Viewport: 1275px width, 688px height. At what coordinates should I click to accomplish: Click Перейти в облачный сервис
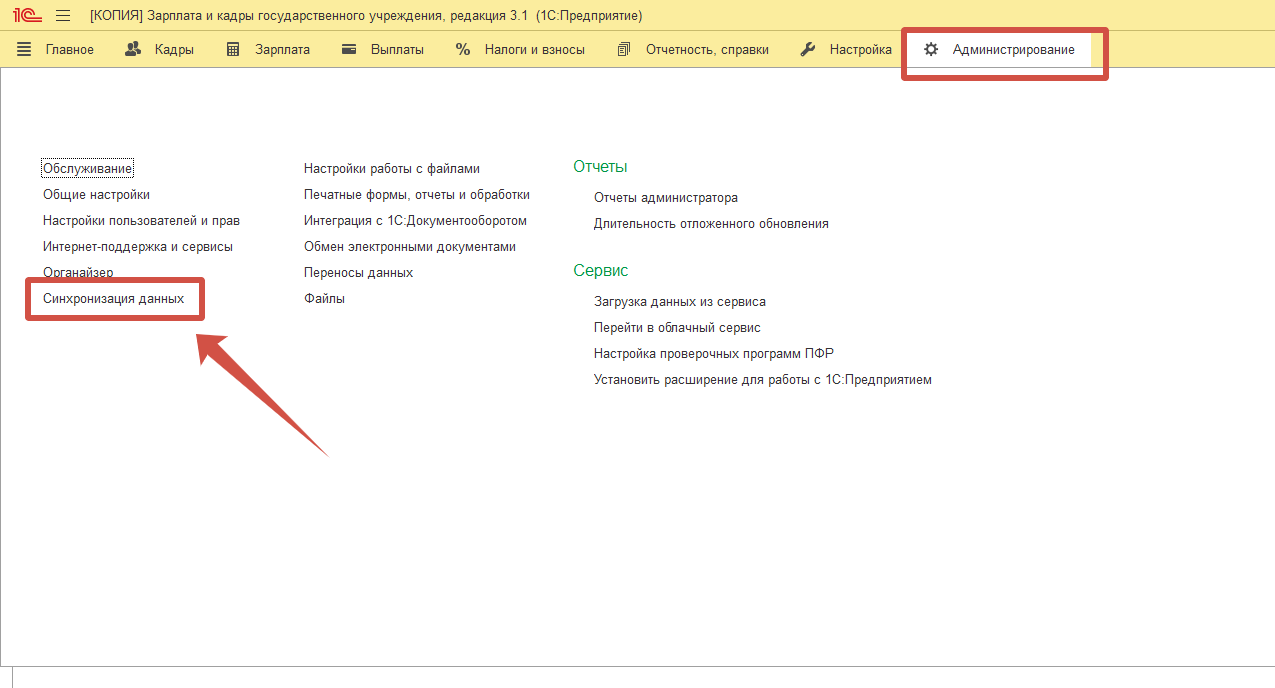click(x=677, y=327)
